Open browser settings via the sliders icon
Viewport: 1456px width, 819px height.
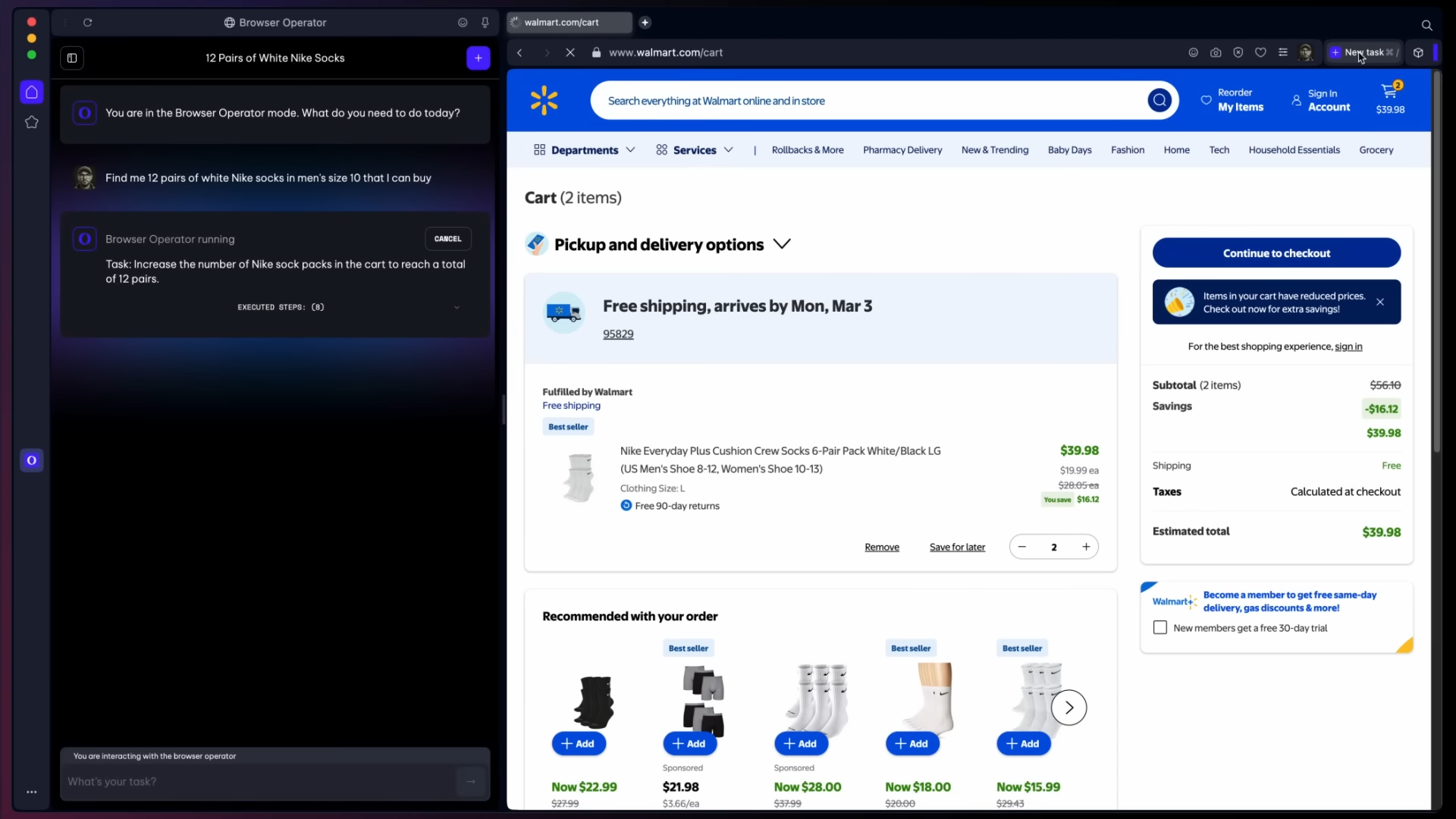click(1284, 52)
